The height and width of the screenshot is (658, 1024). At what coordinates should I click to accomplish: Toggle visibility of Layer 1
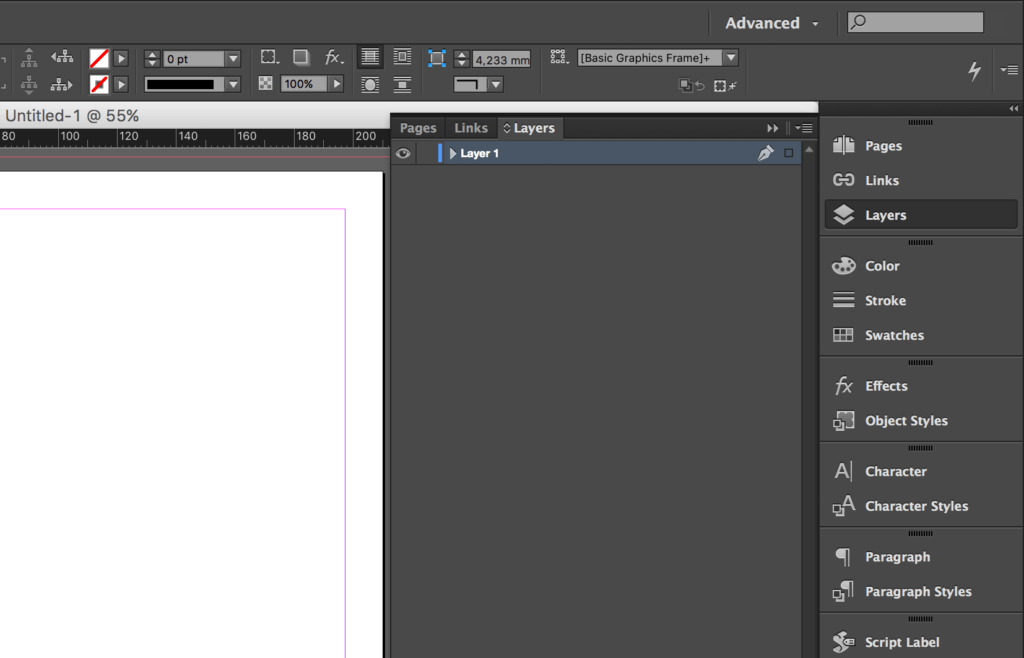(x=403, y=153)
